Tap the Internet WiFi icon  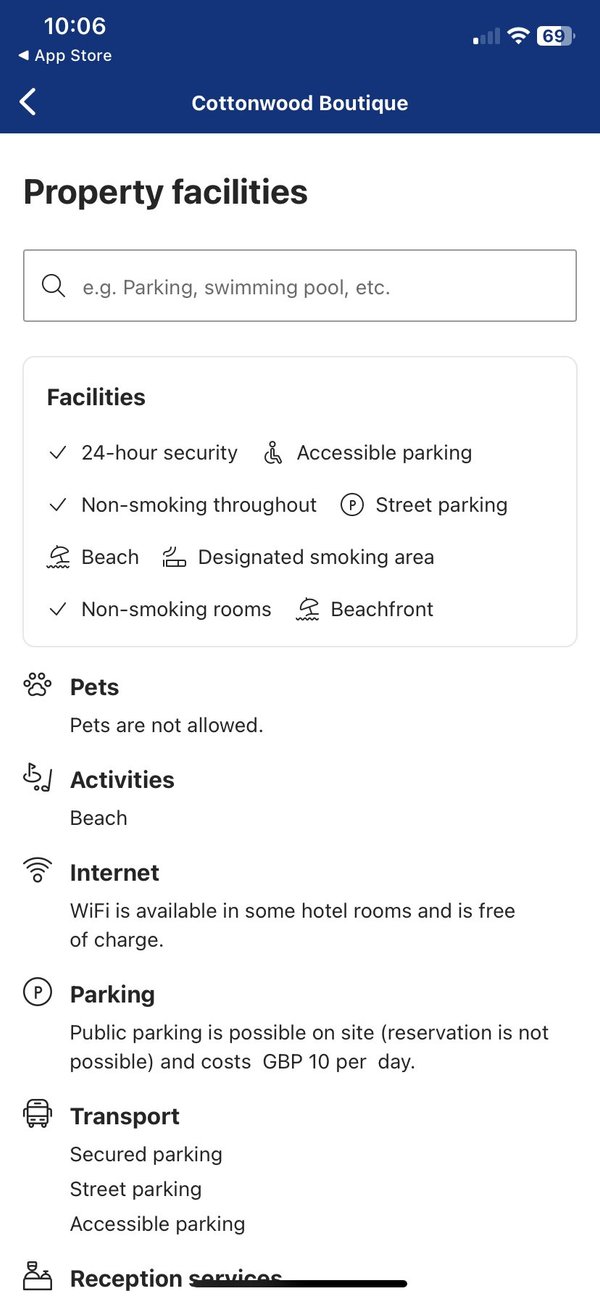(37, 870)
